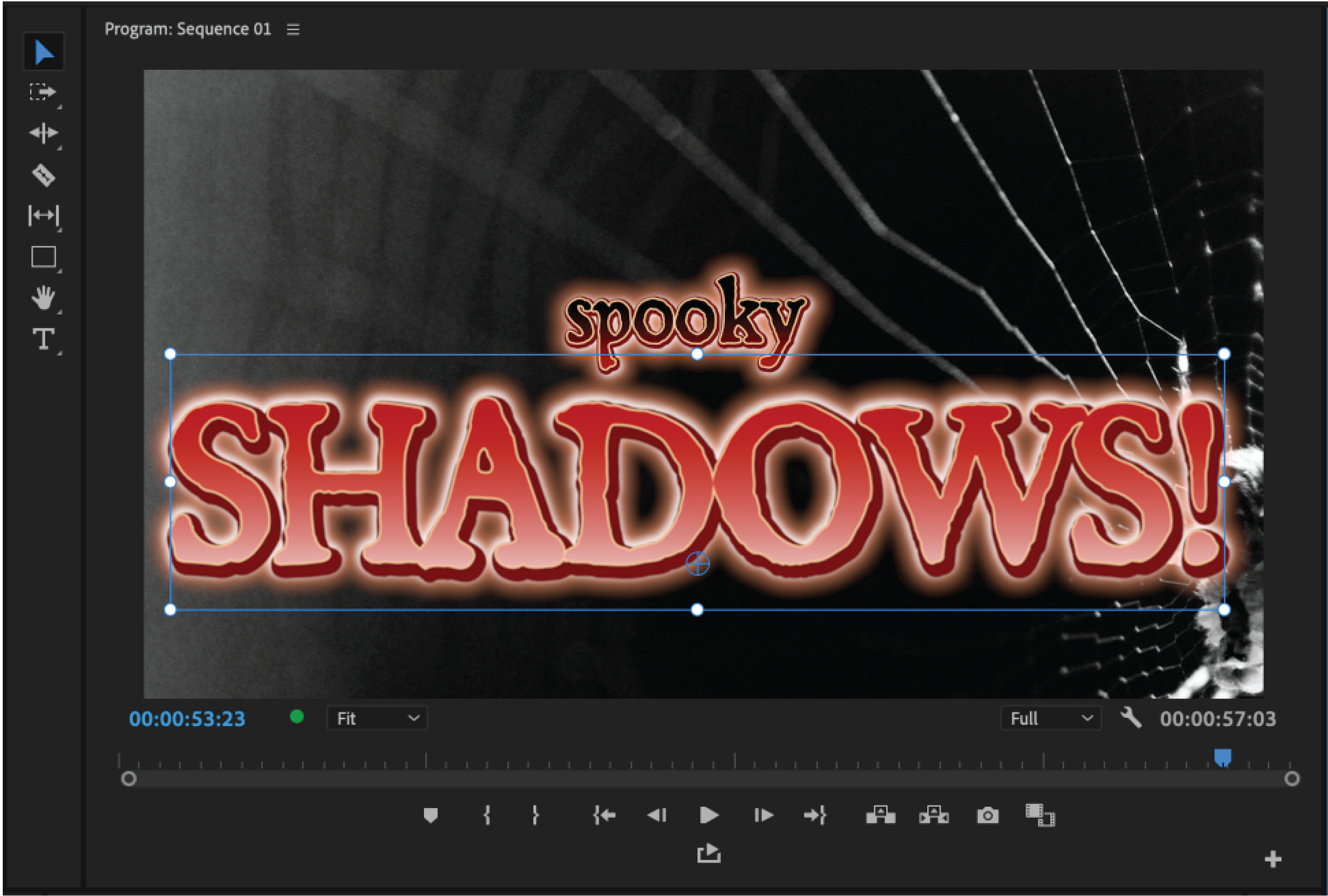This screenshot has height=896, width=1328.
Task: Open the Button Editor plus icon
Action: (1272, 859)
